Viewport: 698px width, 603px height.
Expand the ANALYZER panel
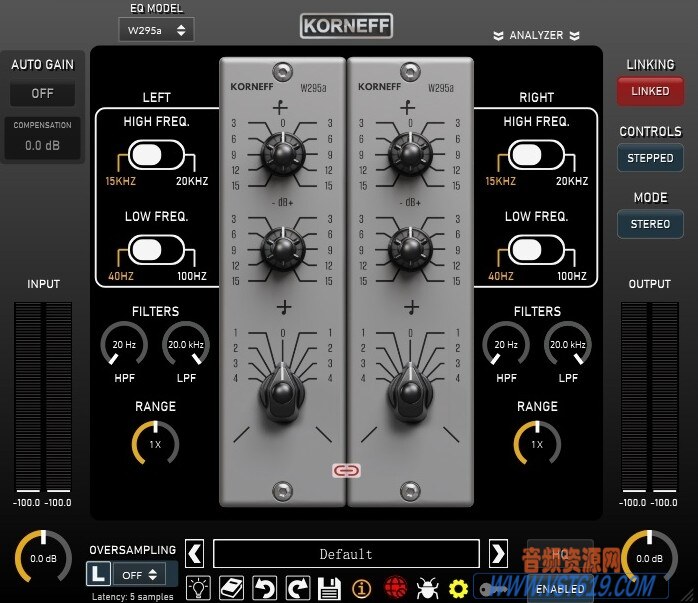pyautogui.click(x=536, y=35)
